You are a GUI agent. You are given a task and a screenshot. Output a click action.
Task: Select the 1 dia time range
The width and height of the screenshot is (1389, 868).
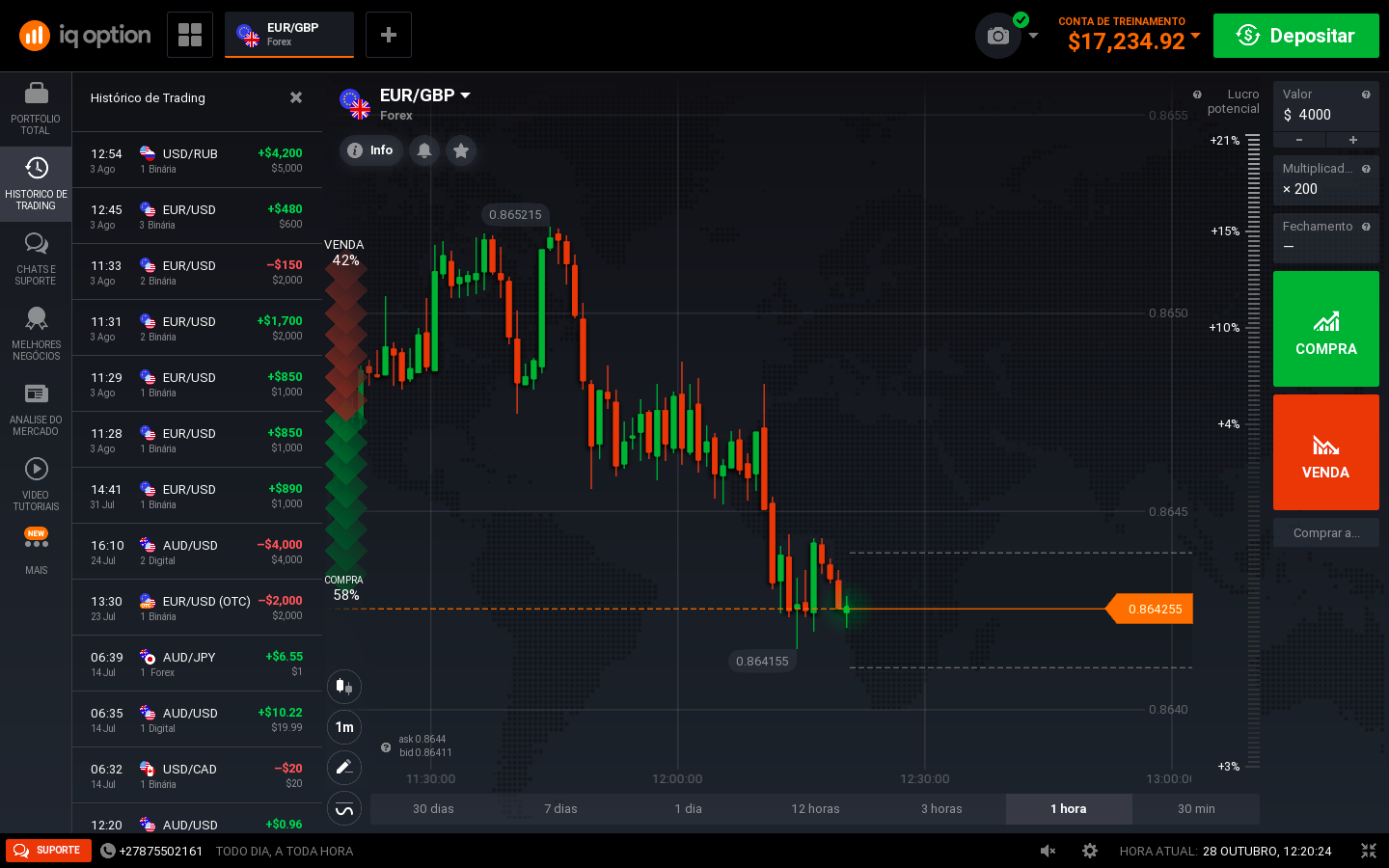pos(688,809)
